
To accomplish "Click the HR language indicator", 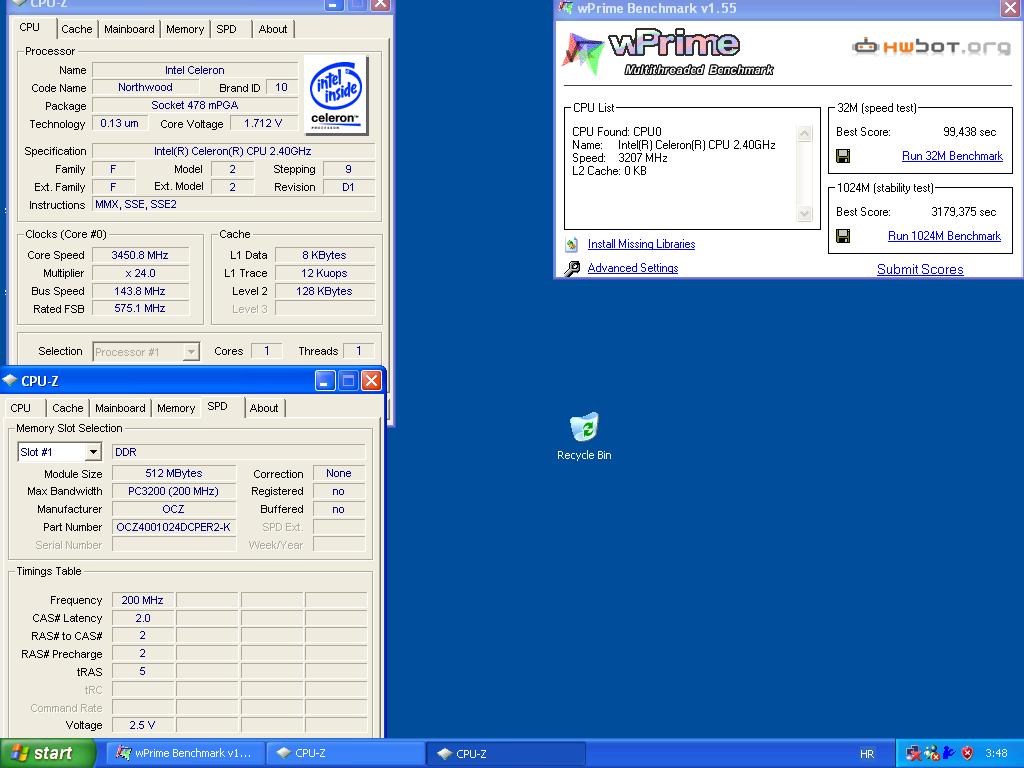I will click(867, 754).
